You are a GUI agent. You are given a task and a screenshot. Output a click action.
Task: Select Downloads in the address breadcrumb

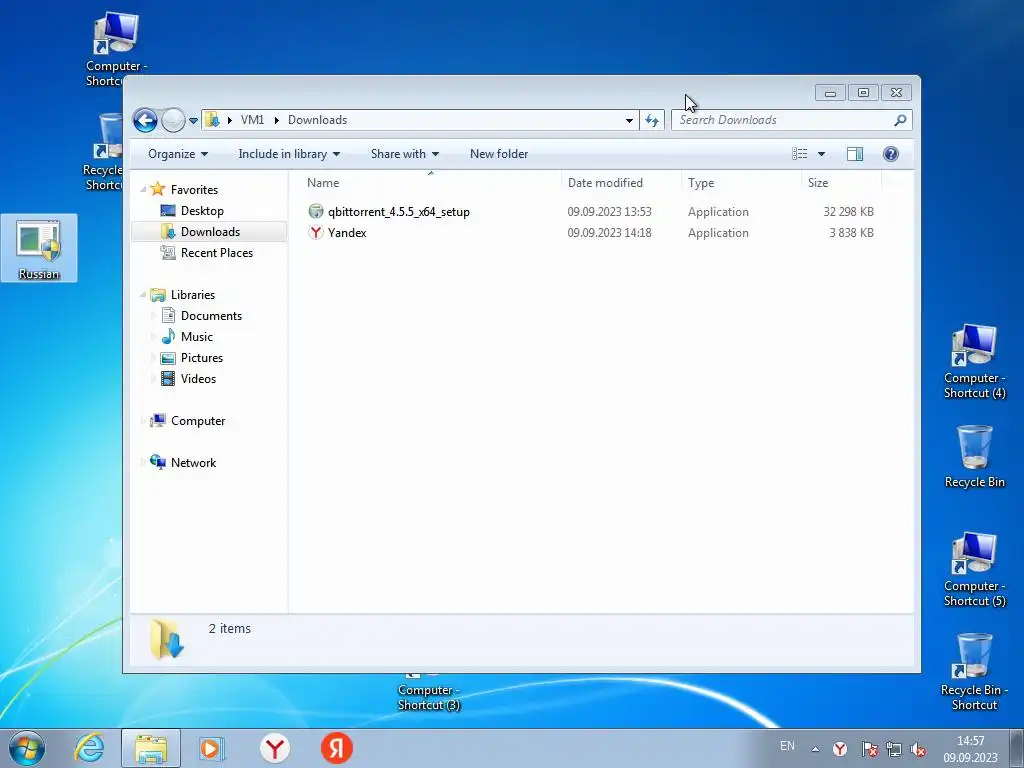coord(317,120)
